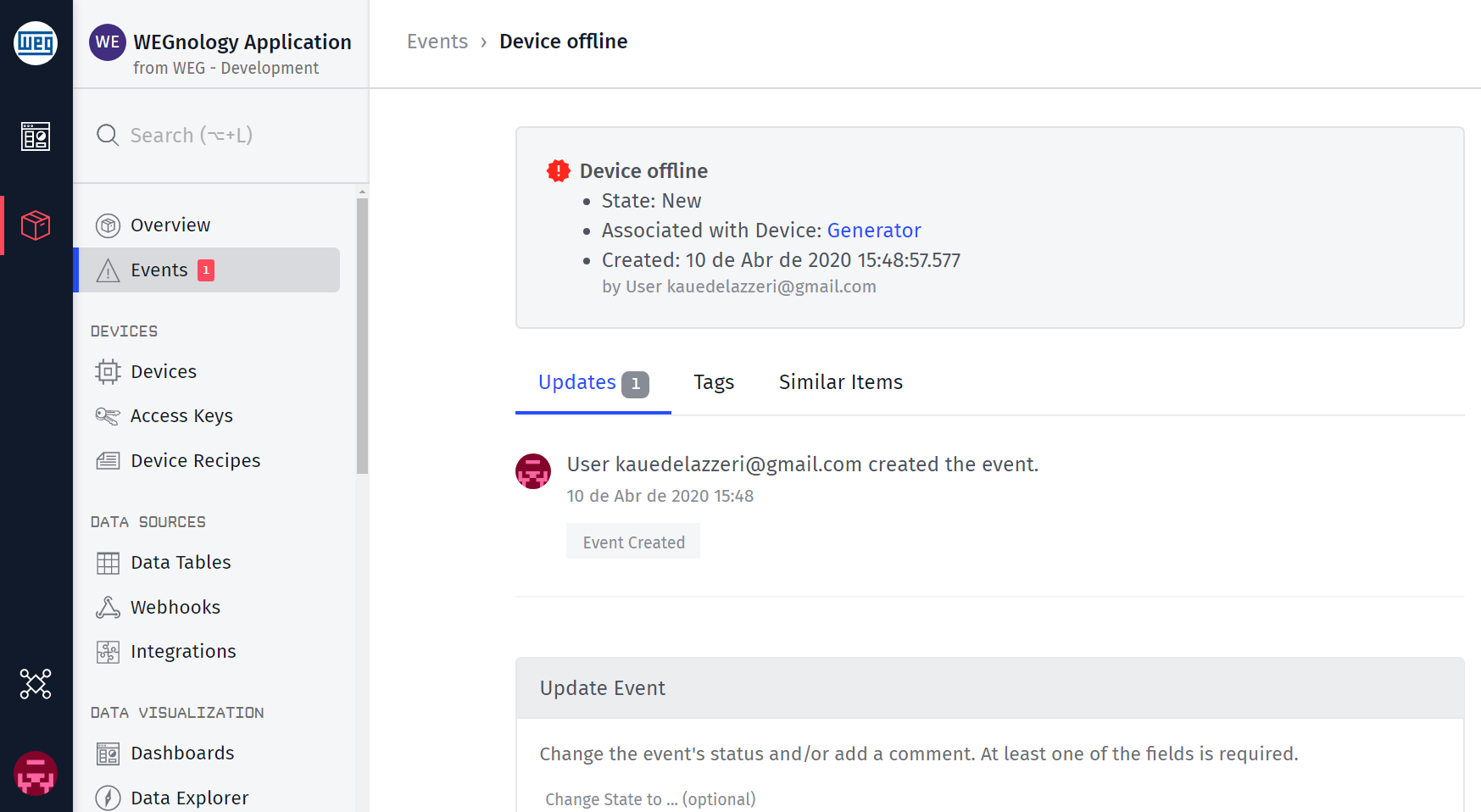
Task: Click the Integrations puzzle icon
Action: tap(108, 652)
